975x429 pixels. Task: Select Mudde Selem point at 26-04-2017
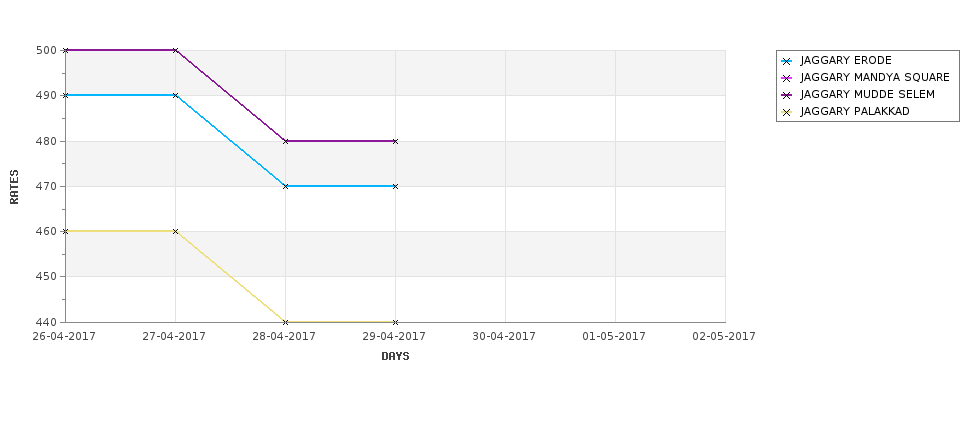pos(65,50)
